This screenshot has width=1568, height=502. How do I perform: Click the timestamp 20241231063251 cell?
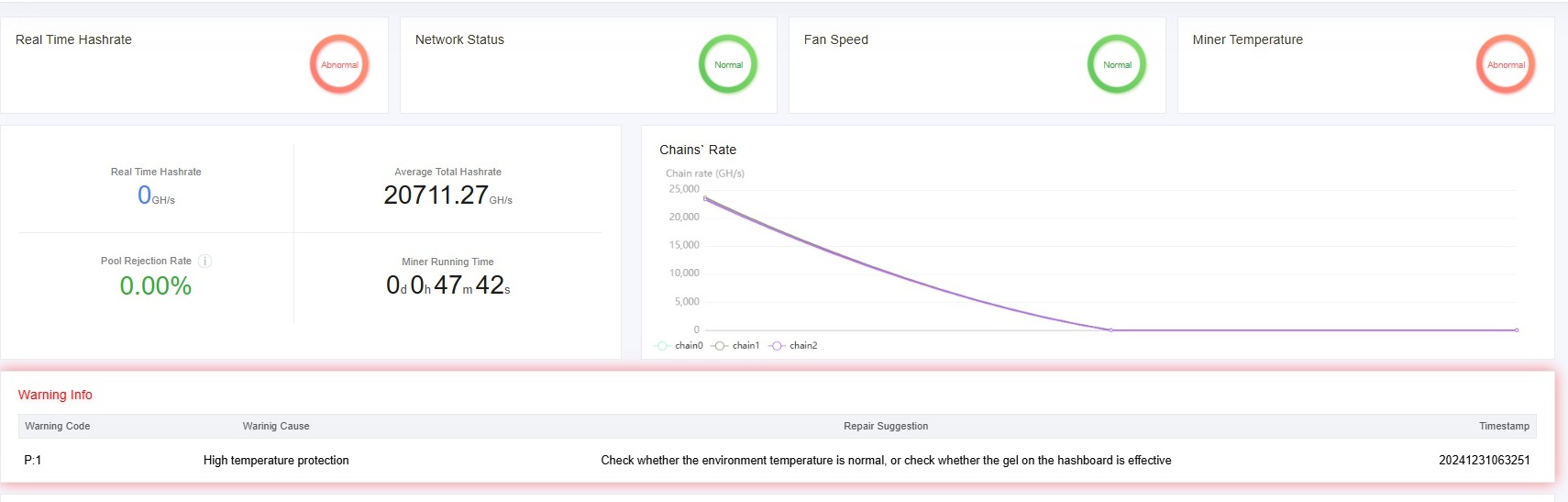[1484, 461]
